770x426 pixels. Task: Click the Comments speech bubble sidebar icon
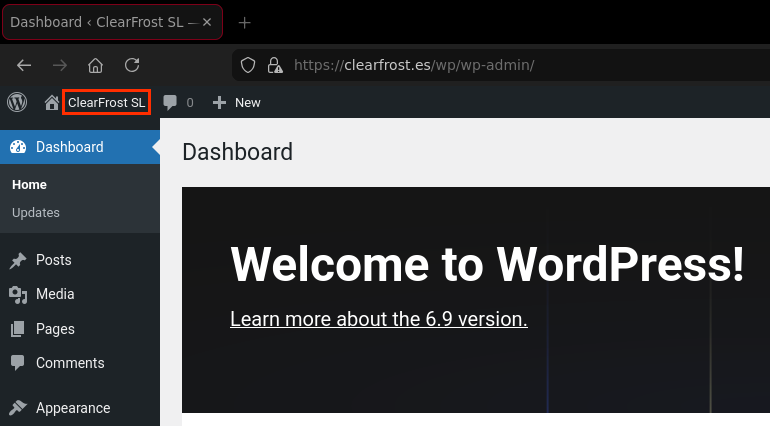point(18,363)
